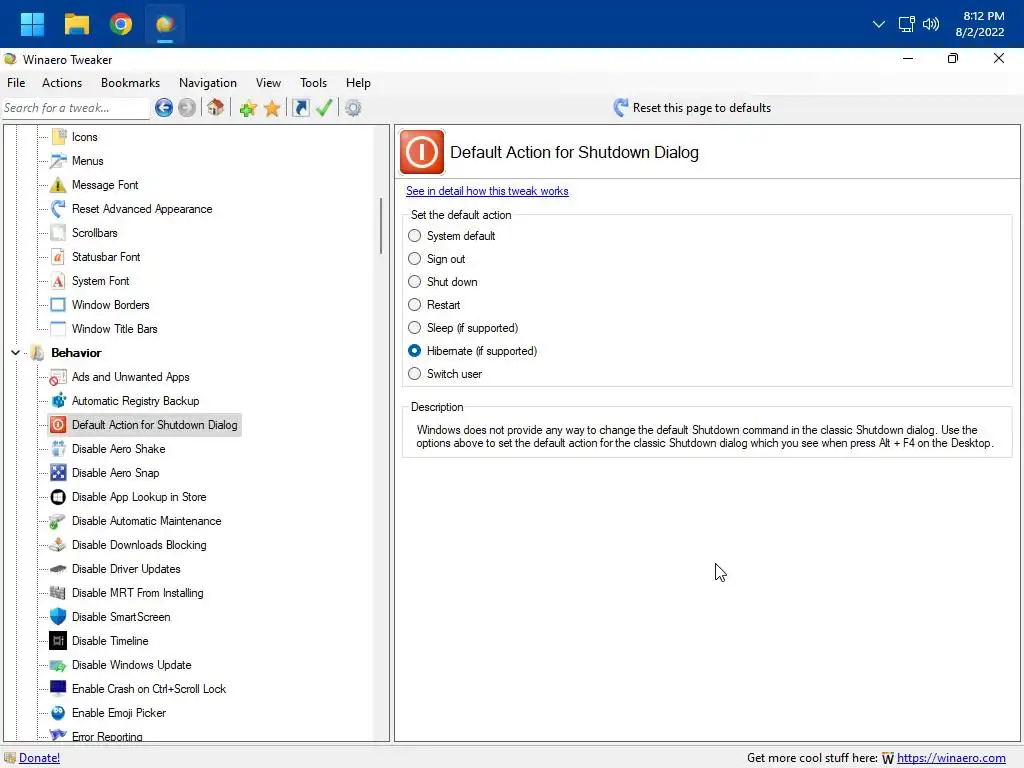Launch Chrome from the taskbar

[x=120, y=24]
